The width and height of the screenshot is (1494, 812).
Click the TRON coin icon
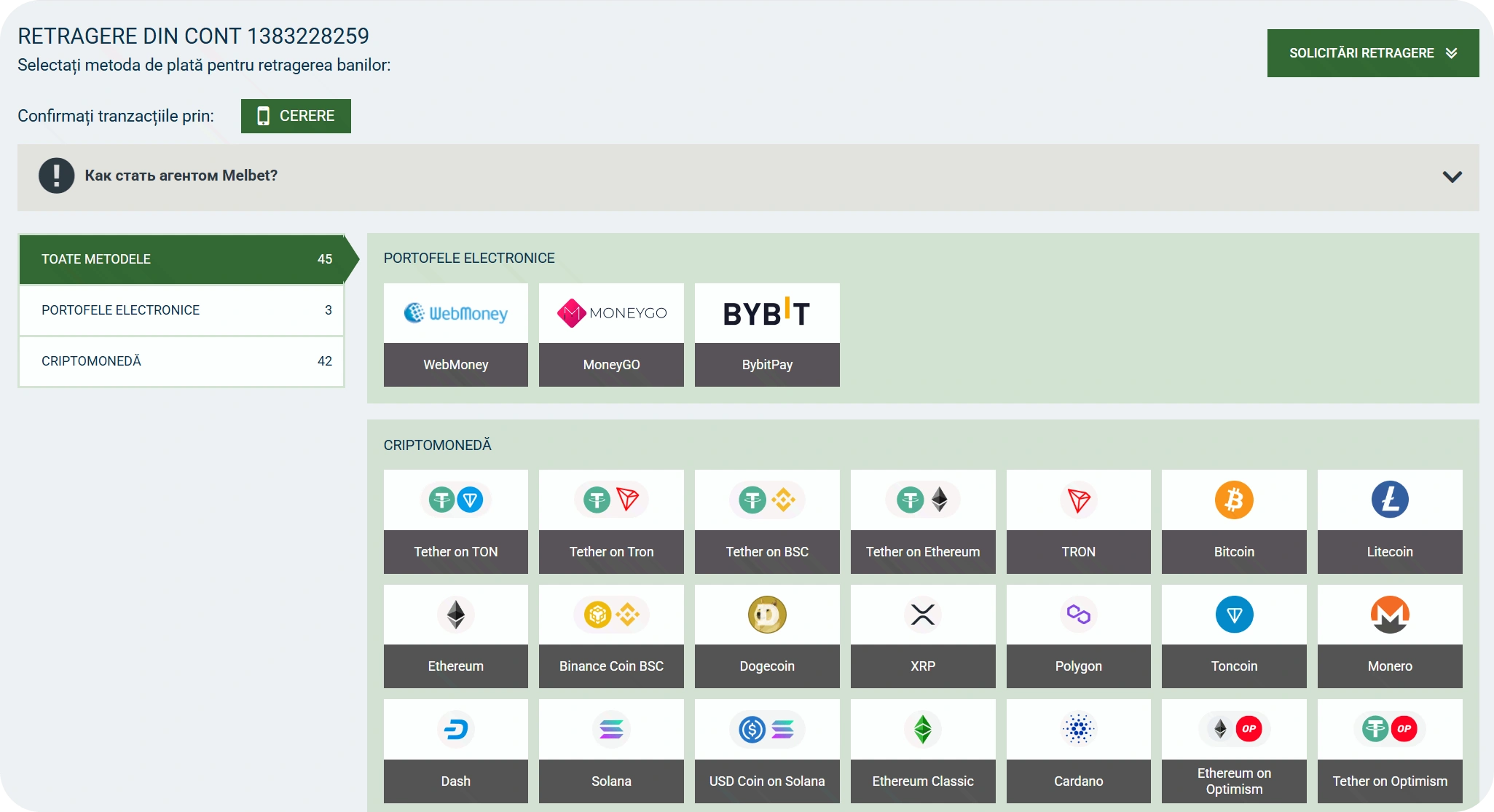pos(1079,500)
